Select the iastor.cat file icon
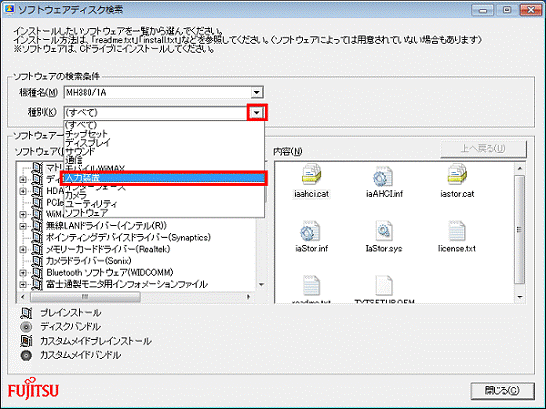 point(457,174)
